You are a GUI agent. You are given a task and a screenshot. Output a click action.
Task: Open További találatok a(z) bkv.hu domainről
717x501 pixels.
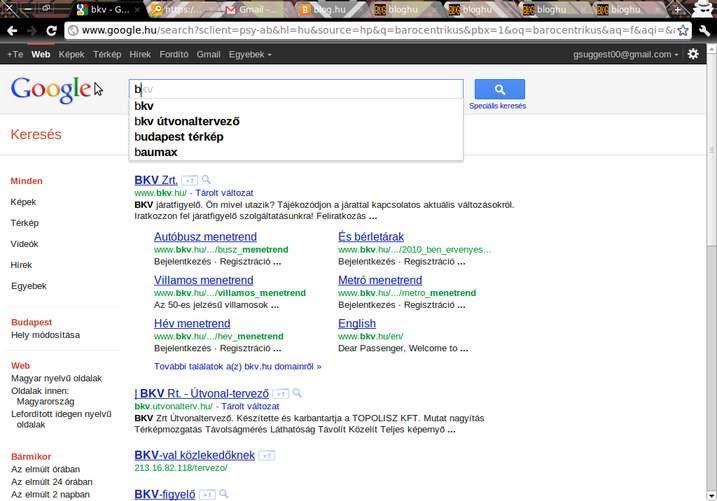(238, 367)
